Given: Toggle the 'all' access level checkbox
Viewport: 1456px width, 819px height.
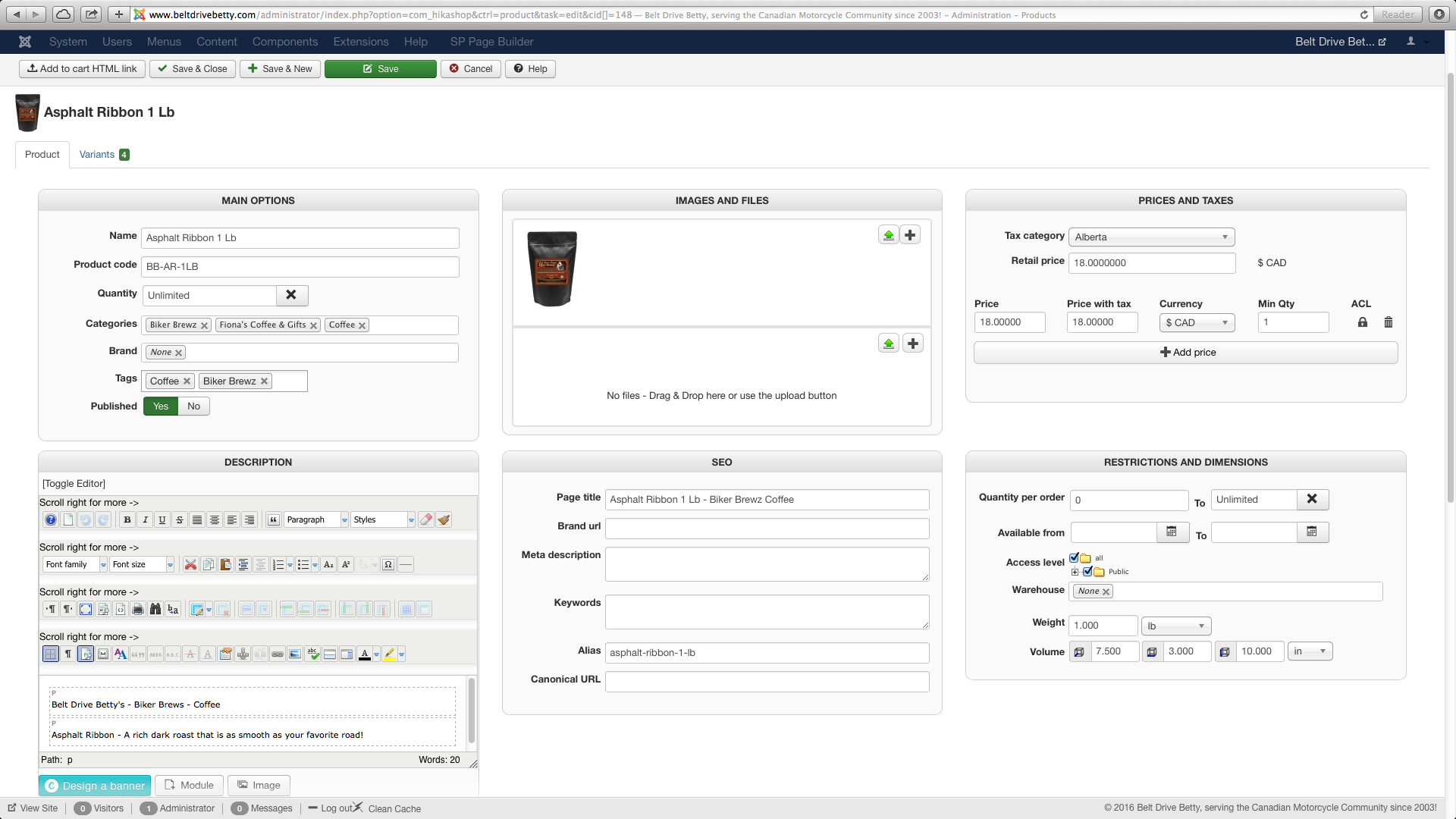Looking at the screenshot, I should click(x=1075, y=557).
